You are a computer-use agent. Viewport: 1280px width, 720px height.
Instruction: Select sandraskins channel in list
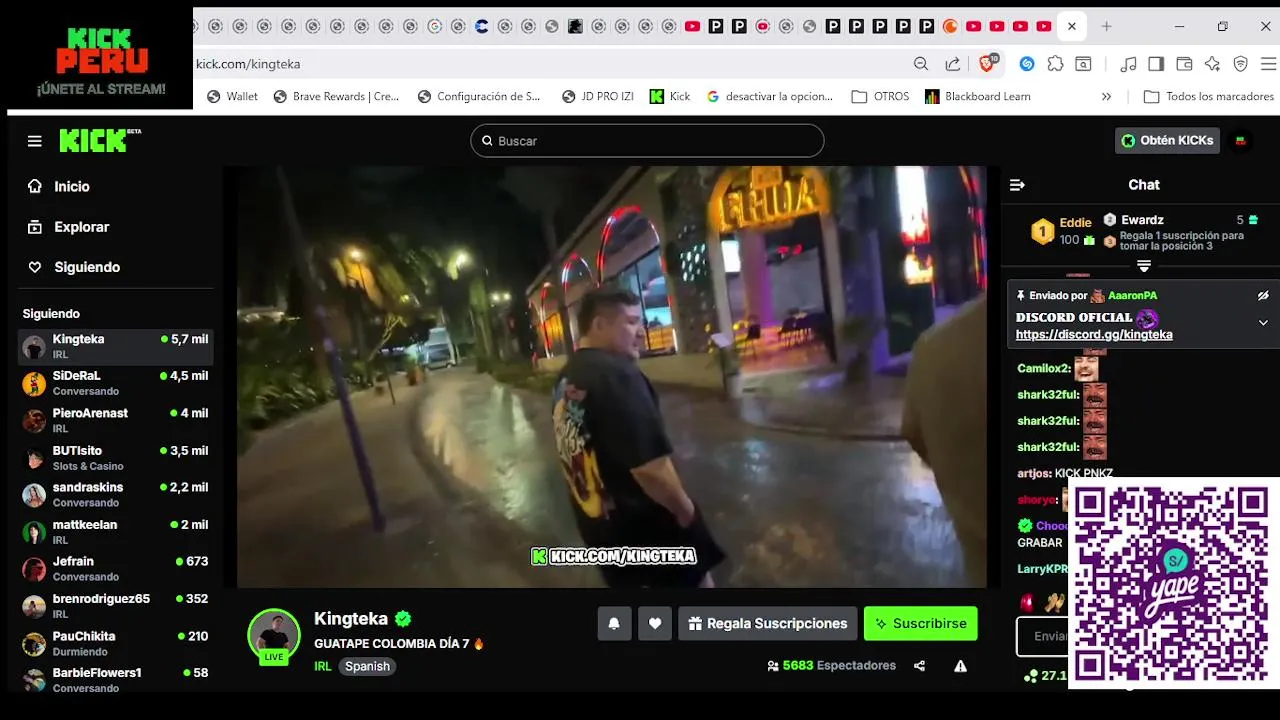pos(115,495)
